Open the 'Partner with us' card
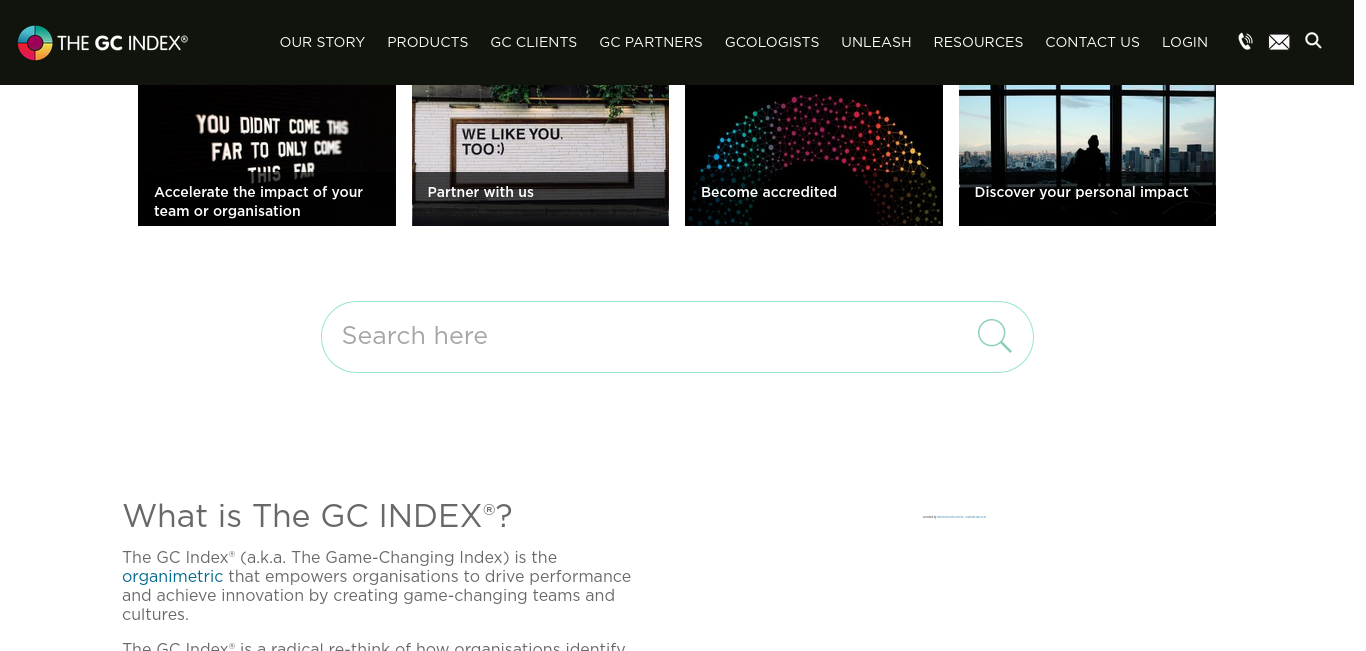This screenshot has width=1366, height=651. [x=540, y=155]
